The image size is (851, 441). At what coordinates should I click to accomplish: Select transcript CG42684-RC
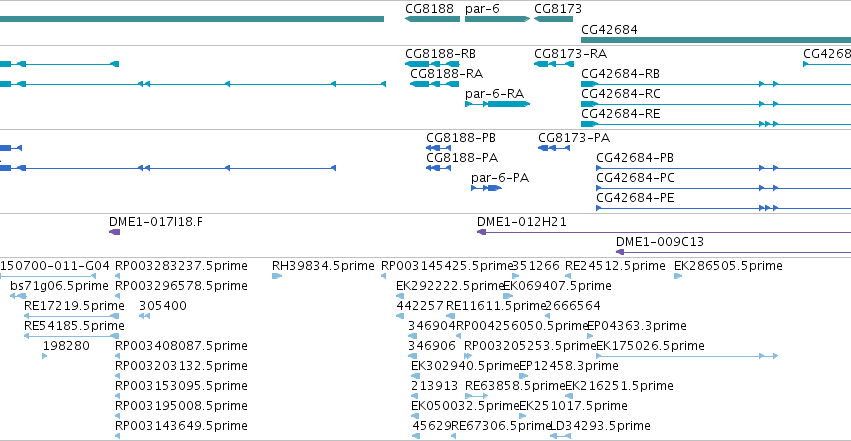(x=716, y=104)
